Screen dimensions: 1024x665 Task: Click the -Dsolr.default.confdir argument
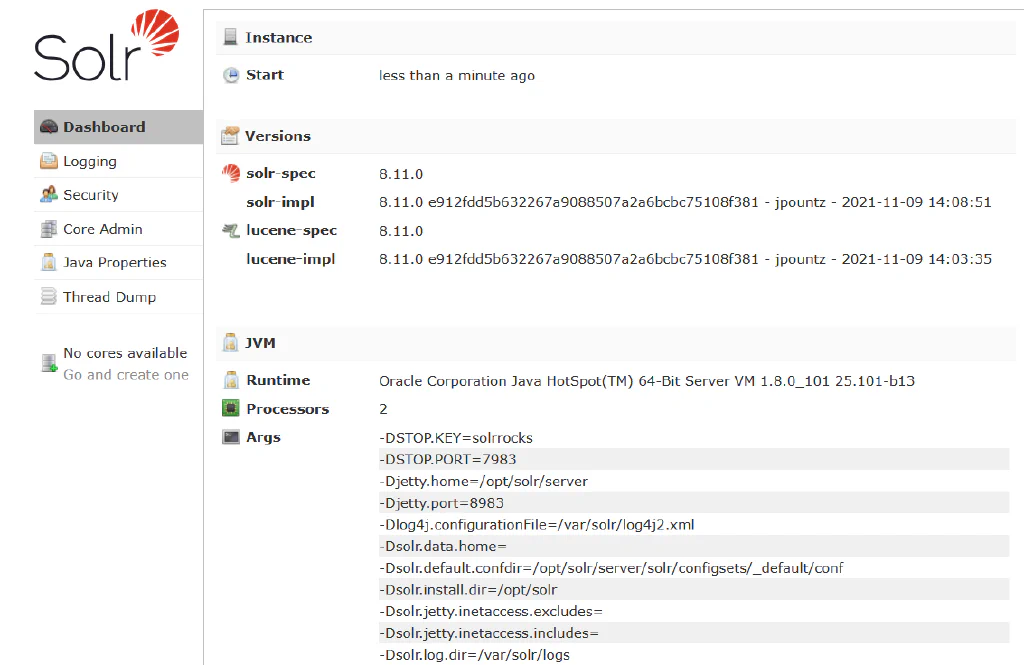[611, 568]
